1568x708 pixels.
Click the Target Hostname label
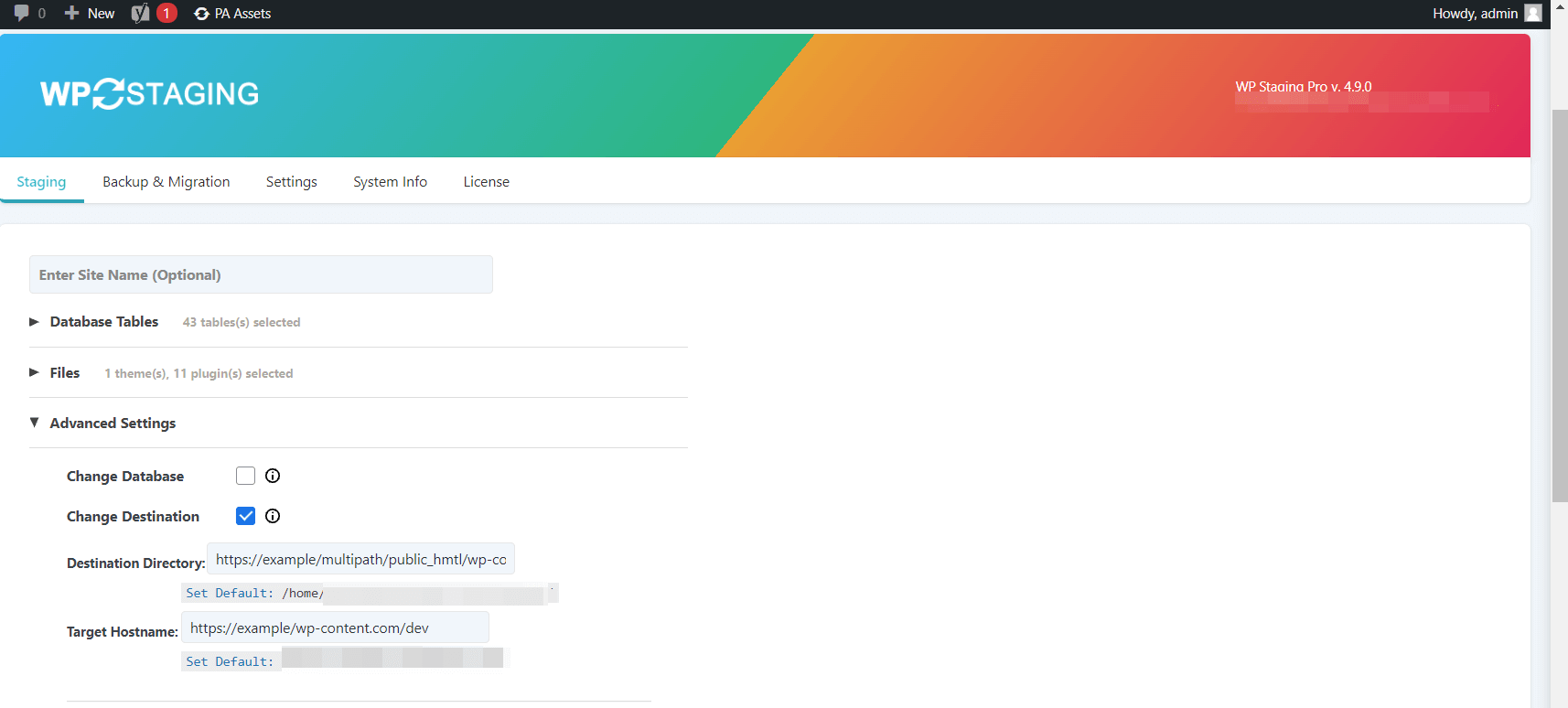pyautogui.click(x=123, y=631)
